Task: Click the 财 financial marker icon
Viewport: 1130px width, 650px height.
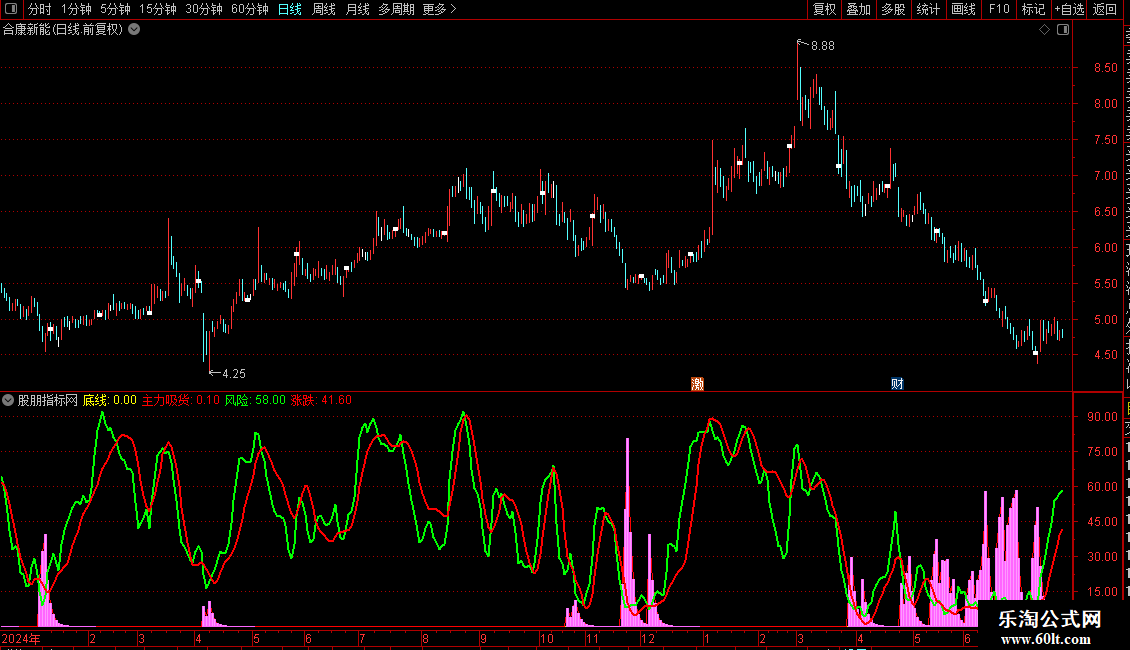Action: (x=897, y=383)
